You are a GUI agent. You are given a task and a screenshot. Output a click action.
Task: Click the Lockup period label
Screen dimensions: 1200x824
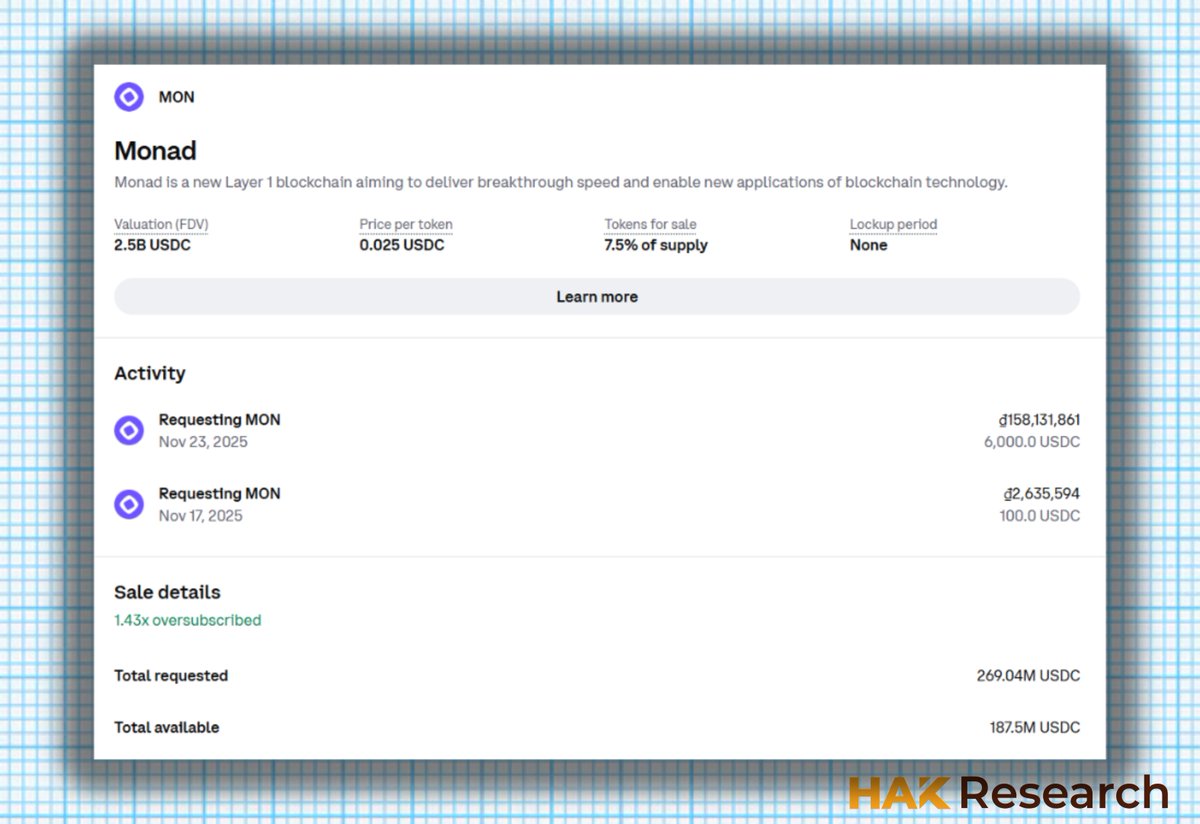point(893,224)
